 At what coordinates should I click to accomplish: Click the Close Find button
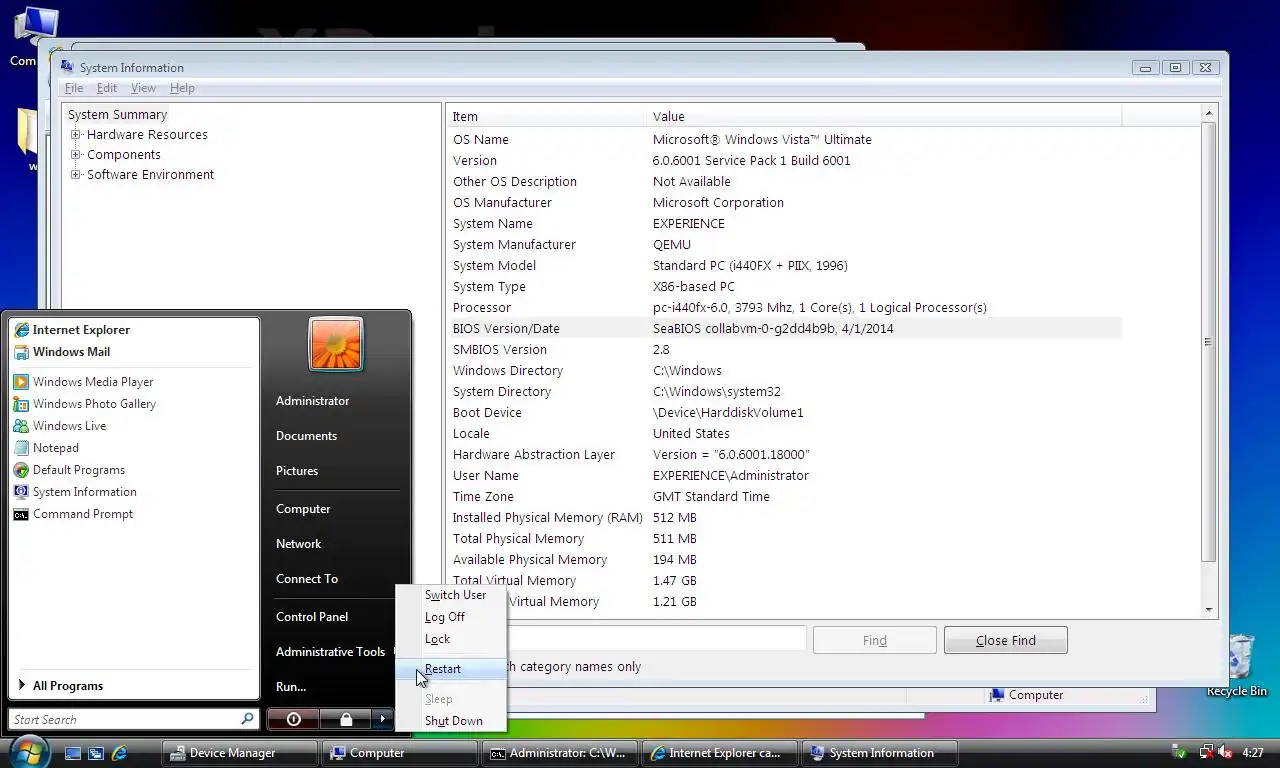tap(1005, 640)
